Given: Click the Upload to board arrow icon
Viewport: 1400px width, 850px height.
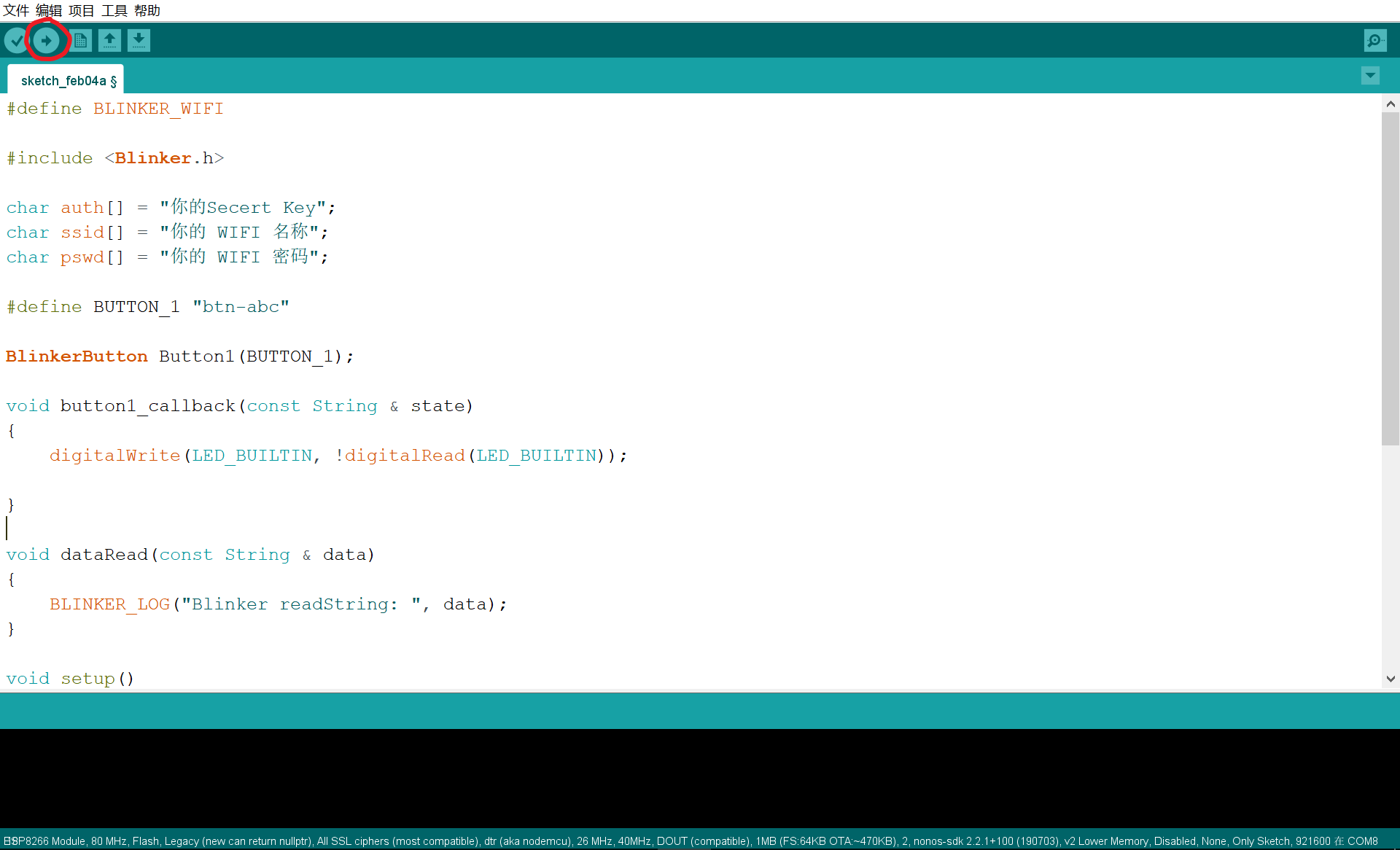Looking at the screenshot, I should click(46, 40).
